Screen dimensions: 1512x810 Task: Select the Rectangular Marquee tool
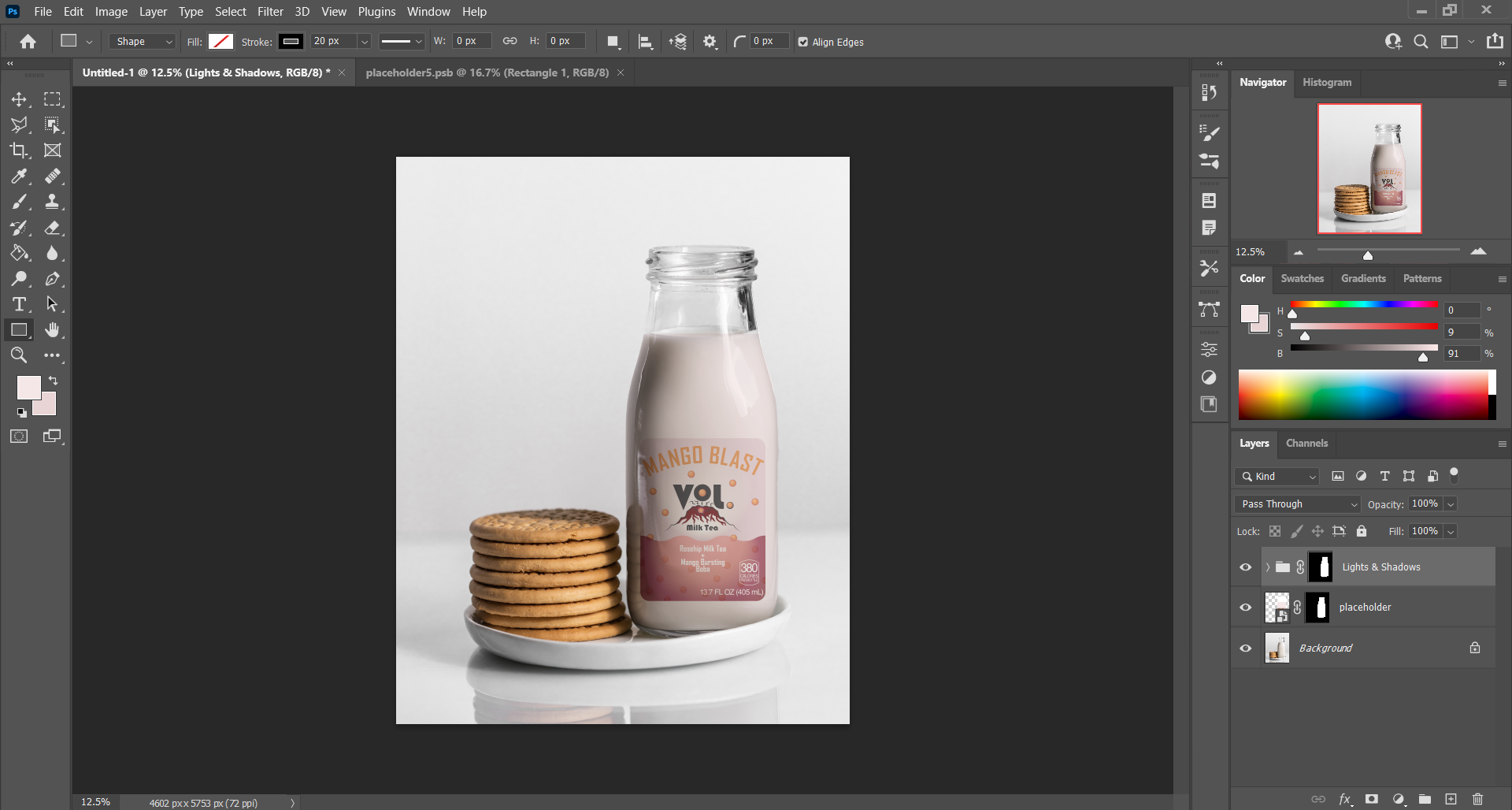[x=52, y=99]
